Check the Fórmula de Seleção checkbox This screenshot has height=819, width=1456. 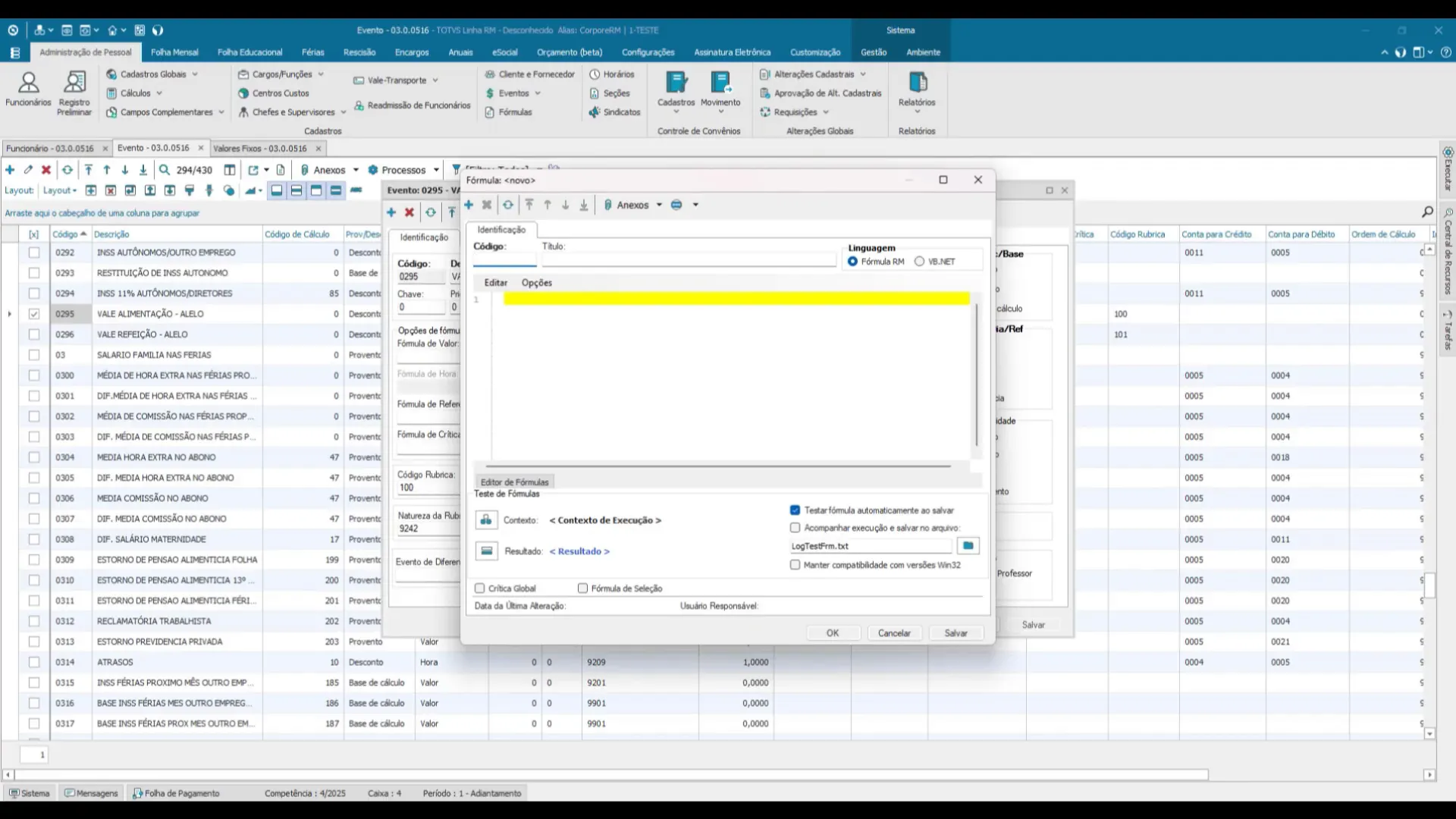tap(582, 588)
